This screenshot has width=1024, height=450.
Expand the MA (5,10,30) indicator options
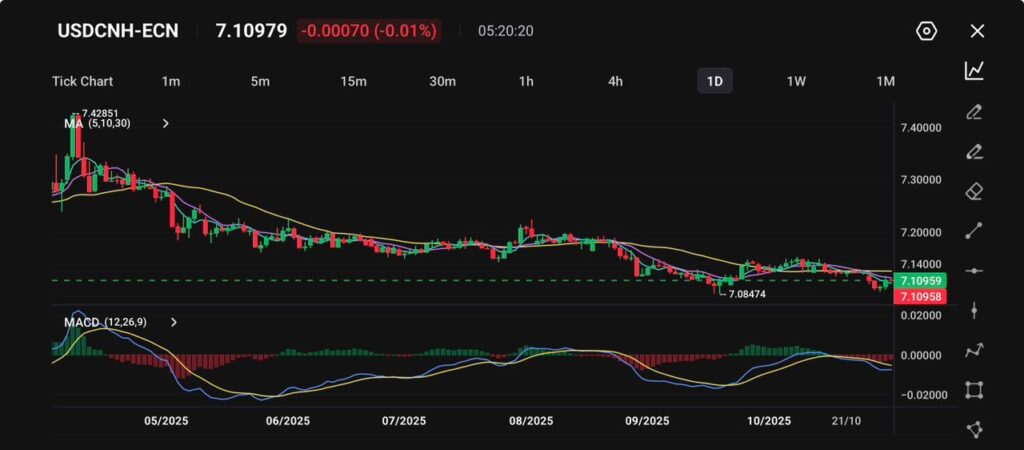[x=166, y=124]
